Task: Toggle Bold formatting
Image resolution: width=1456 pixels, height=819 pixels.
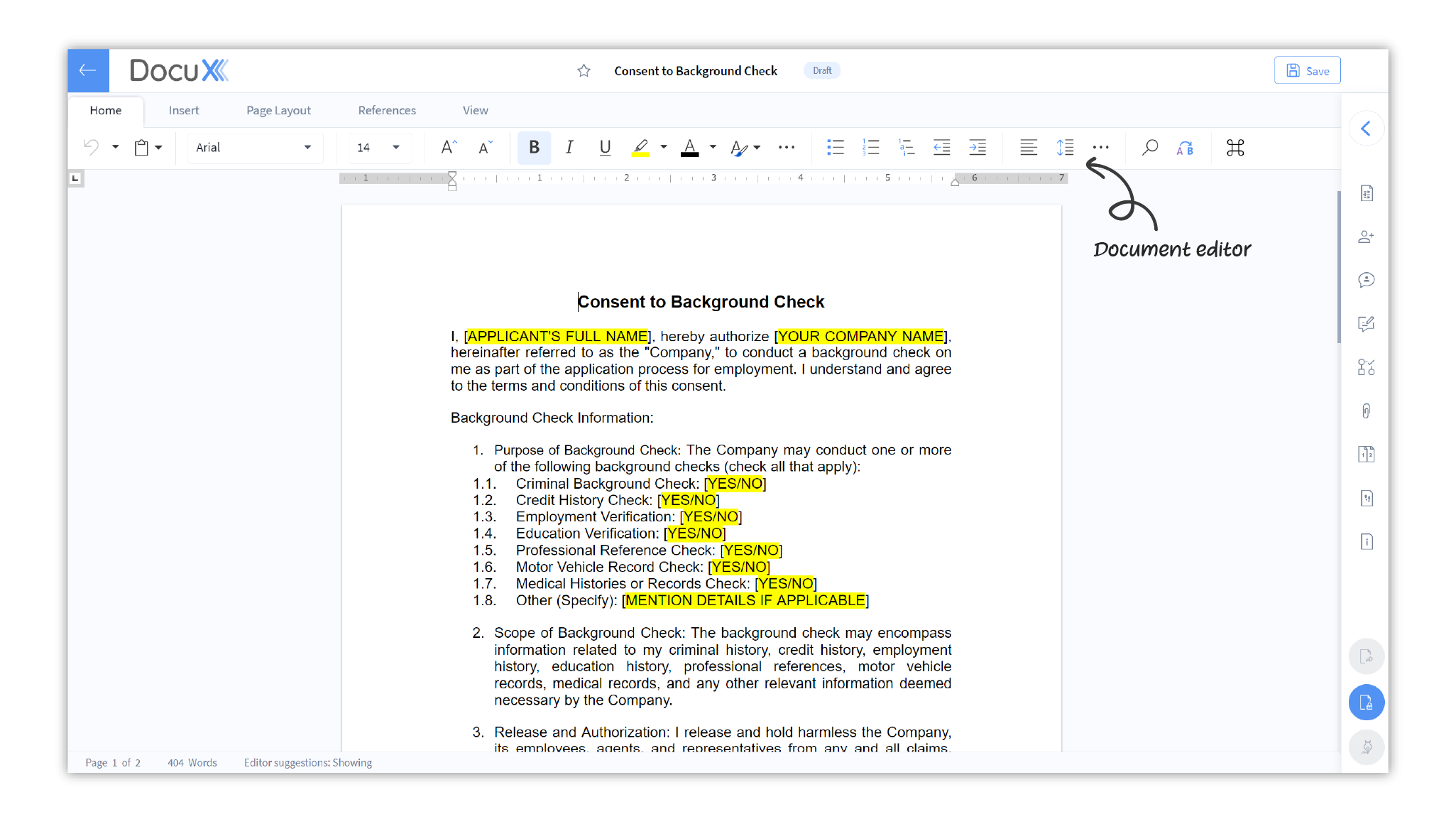Action: (534, 147)
